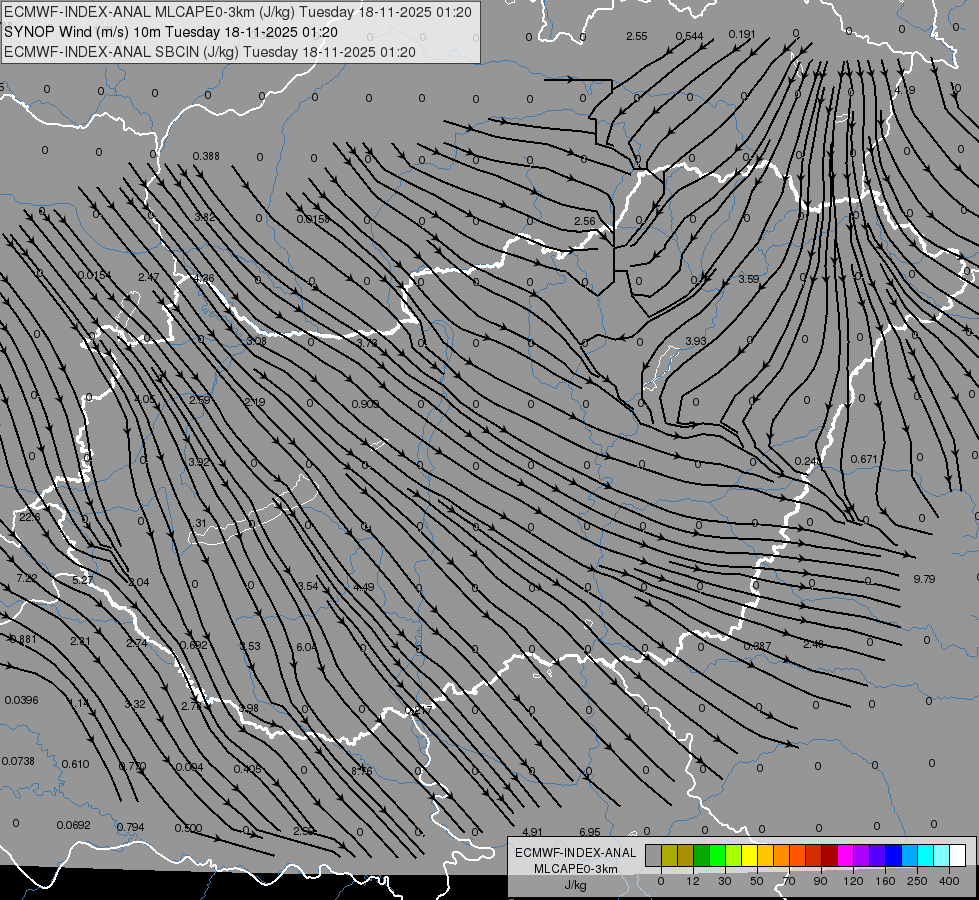Click the data value 0.610

coord(76,764)
